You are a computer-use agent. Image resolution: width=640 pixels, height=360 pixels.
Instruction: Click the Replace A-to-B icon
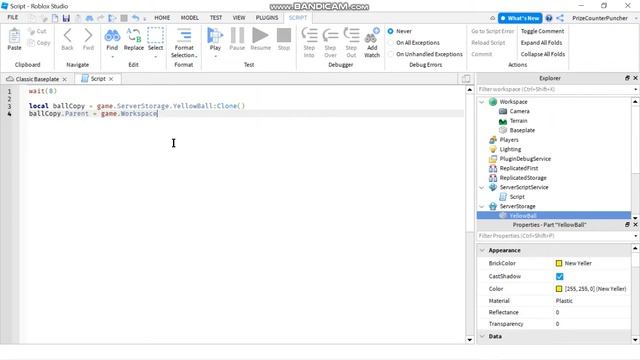pos(133,36)
